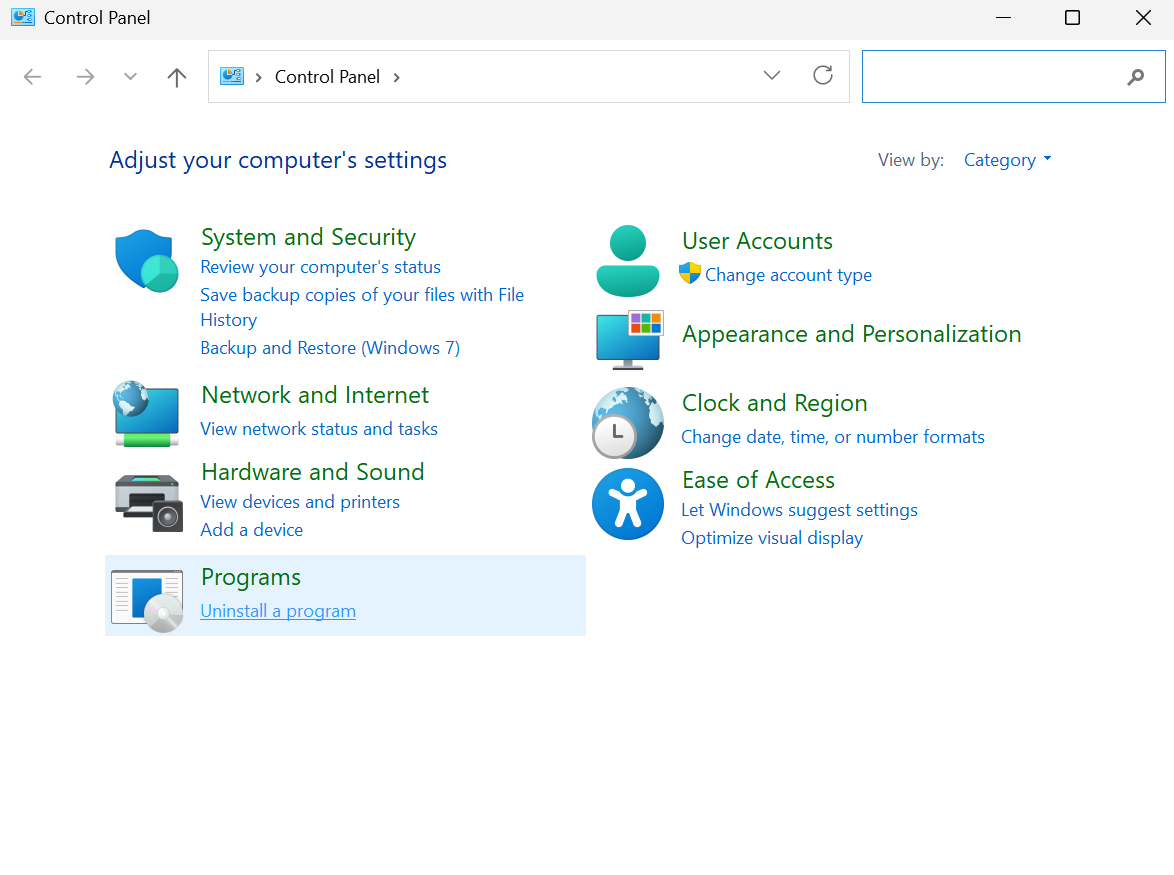This screenshot has width=1174, height=875.
Task: Expand the address bar history dropdown
Action: tap(772, 76)
